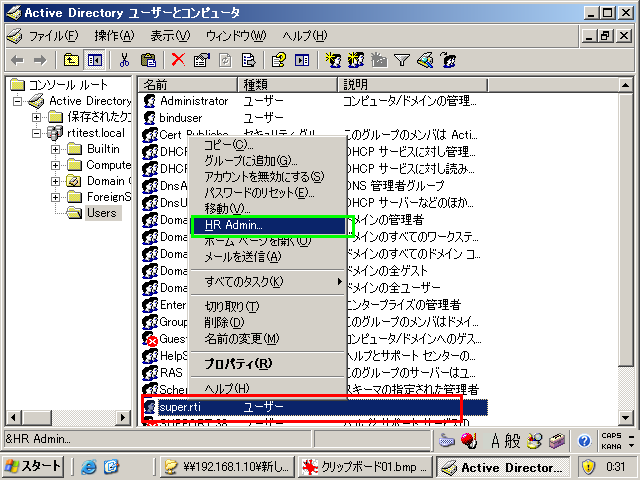640x480 pixels.
Task: Open Properties toolbar icon
Action: (202, 60)
